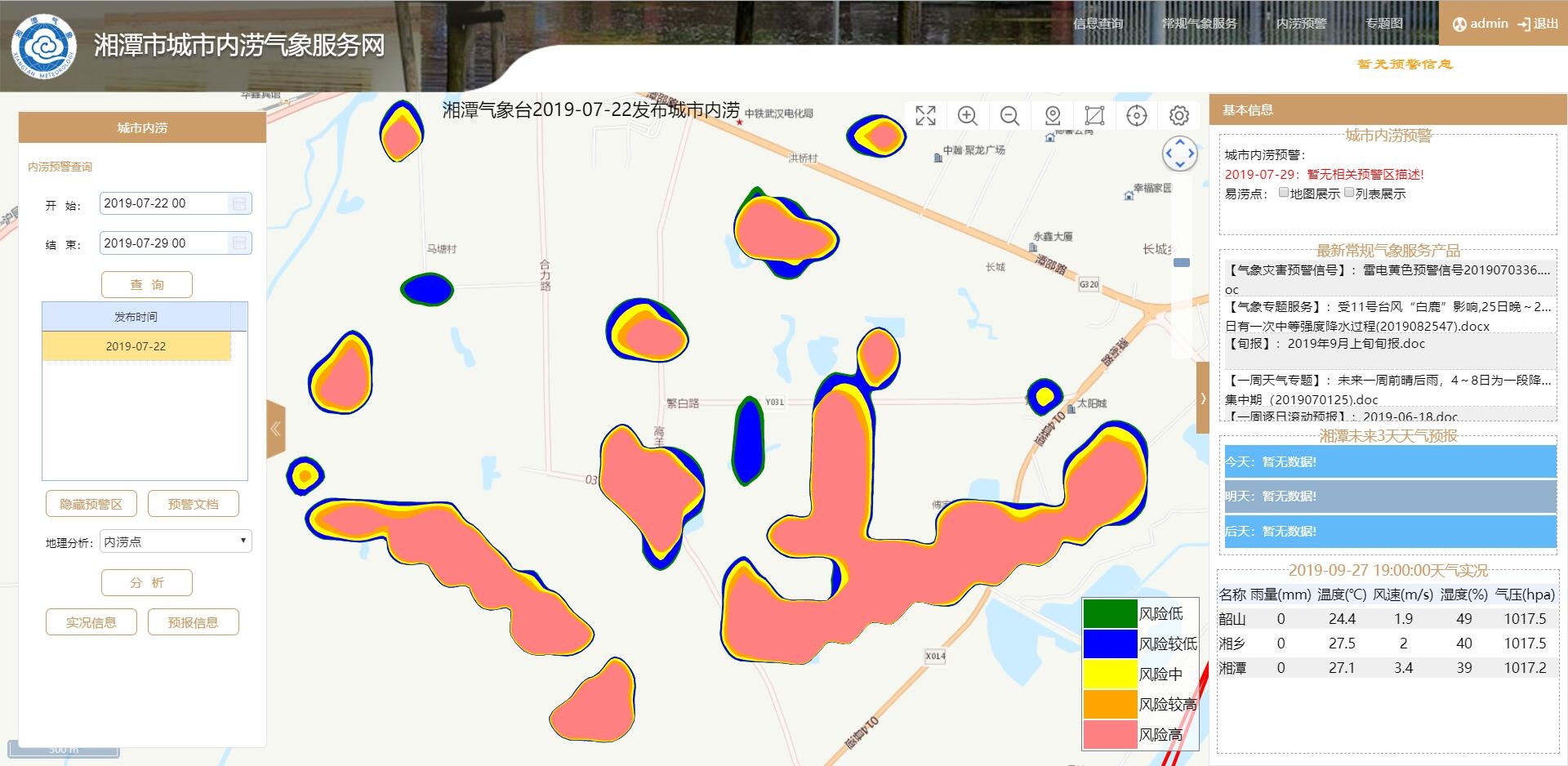
Task: Enable the 列表展示 checkbox
Action: pos(1349,193)
